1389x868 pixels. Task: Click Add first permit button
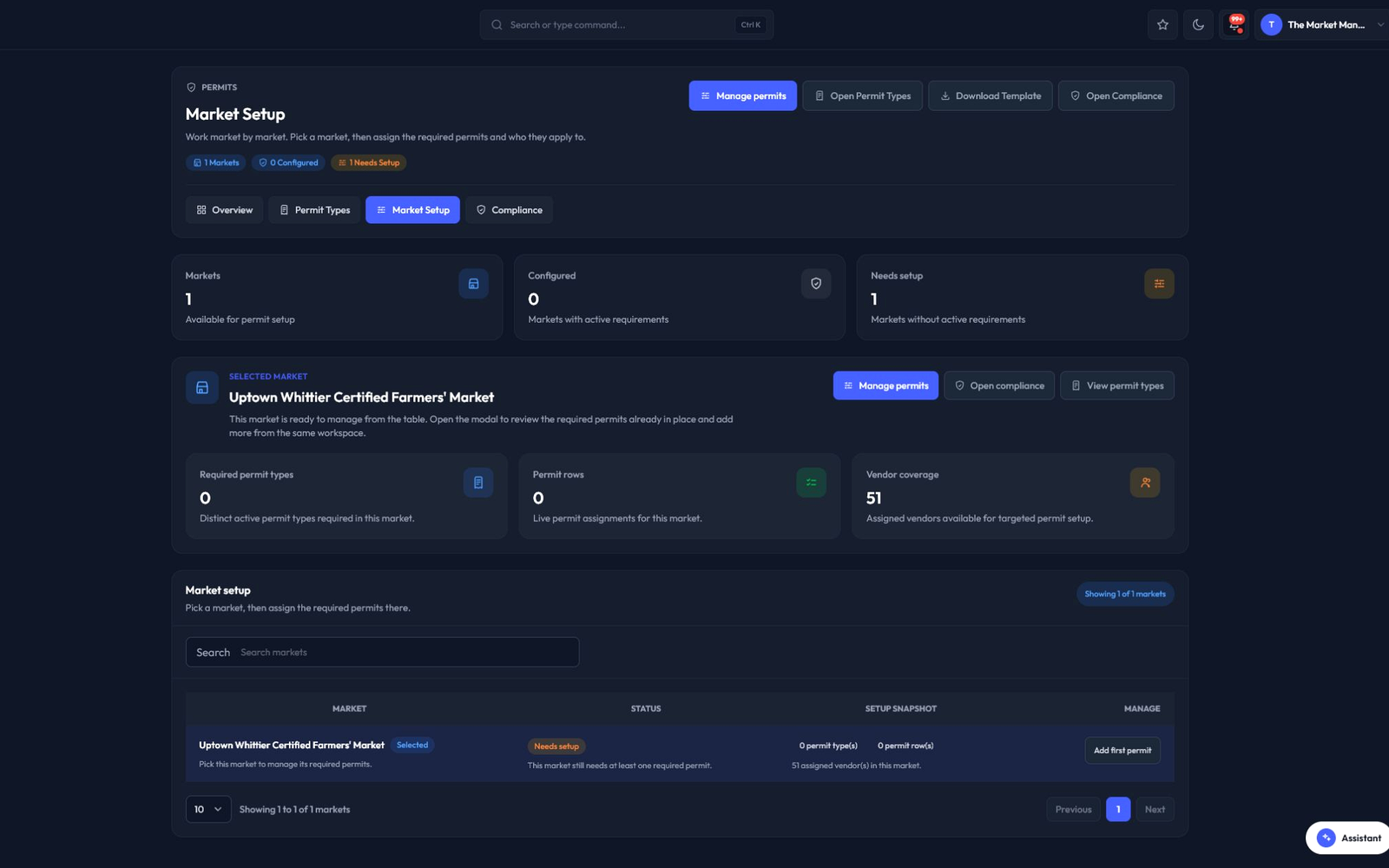coord(1122,750)
